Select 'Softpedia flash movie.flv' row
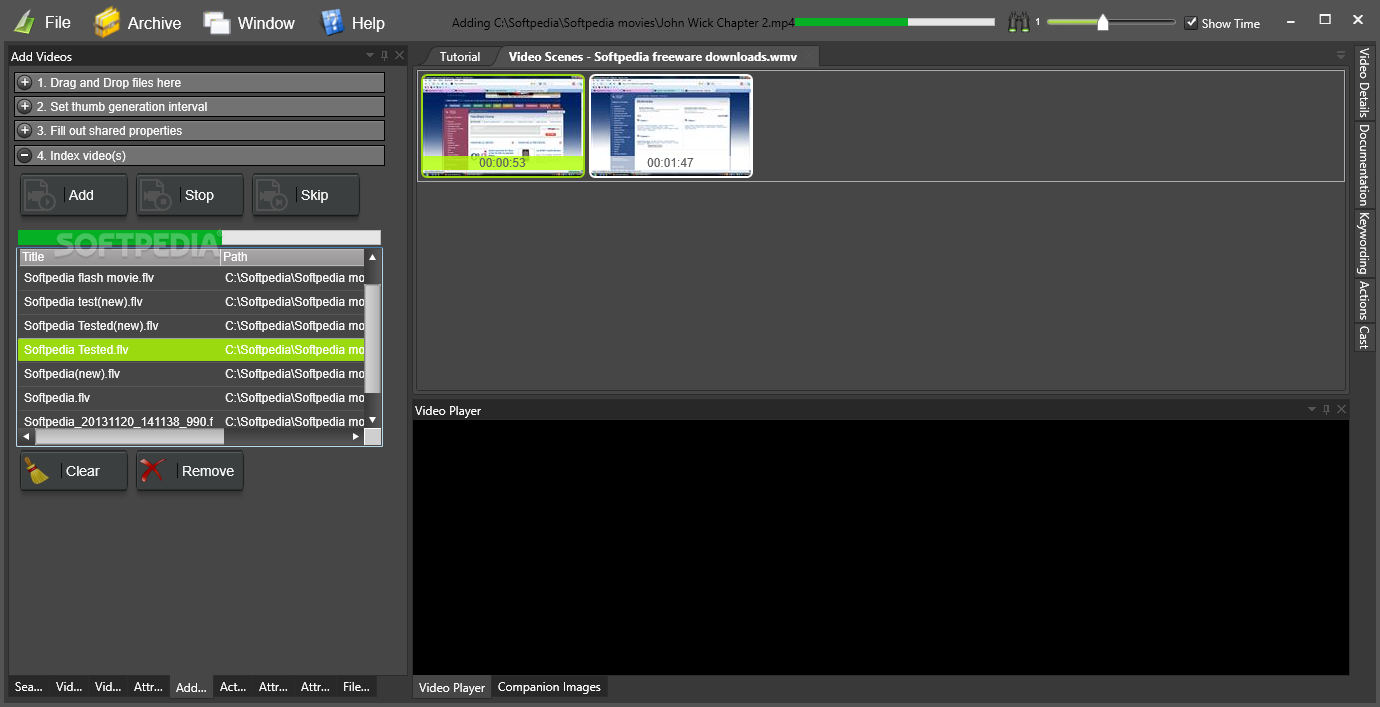The height and width of the screenshot is (707, 1380). [191, 278]
